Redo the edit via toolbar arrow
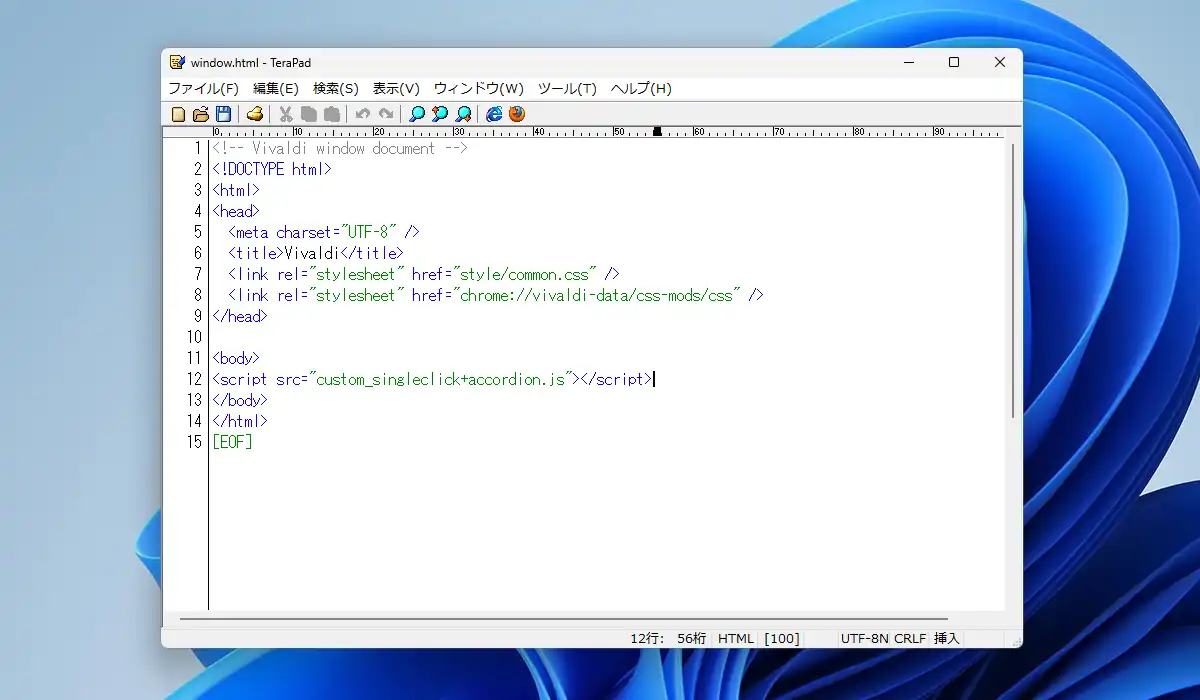 tap(386, 114)
